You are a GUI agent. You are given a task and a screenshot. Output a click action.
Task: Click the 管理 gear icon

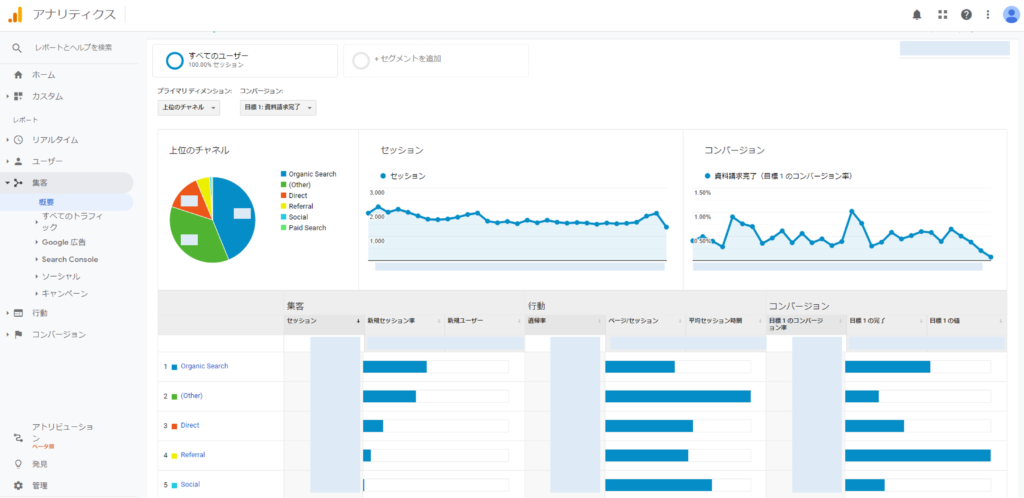click(18, 486)
